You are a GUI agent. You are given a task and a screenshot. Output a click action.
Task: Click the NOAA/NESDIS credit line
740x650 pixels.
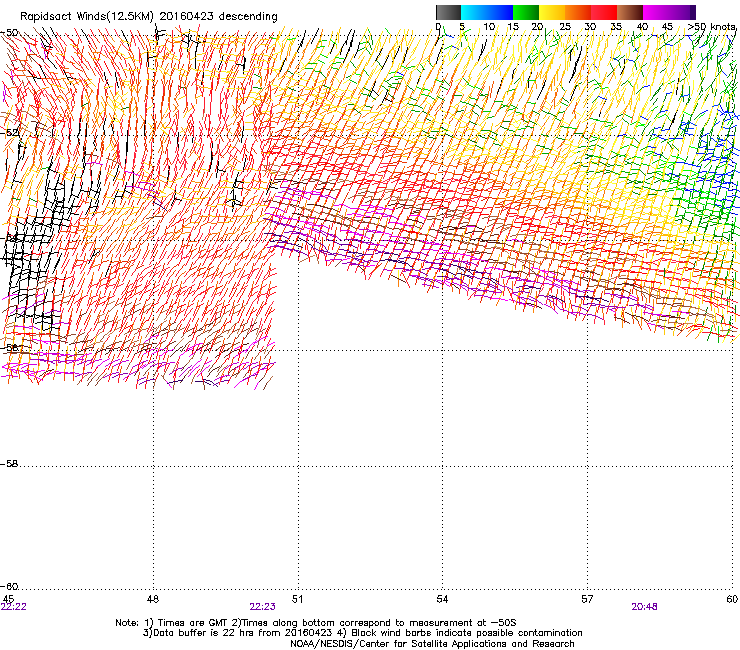tap(432, 644)
